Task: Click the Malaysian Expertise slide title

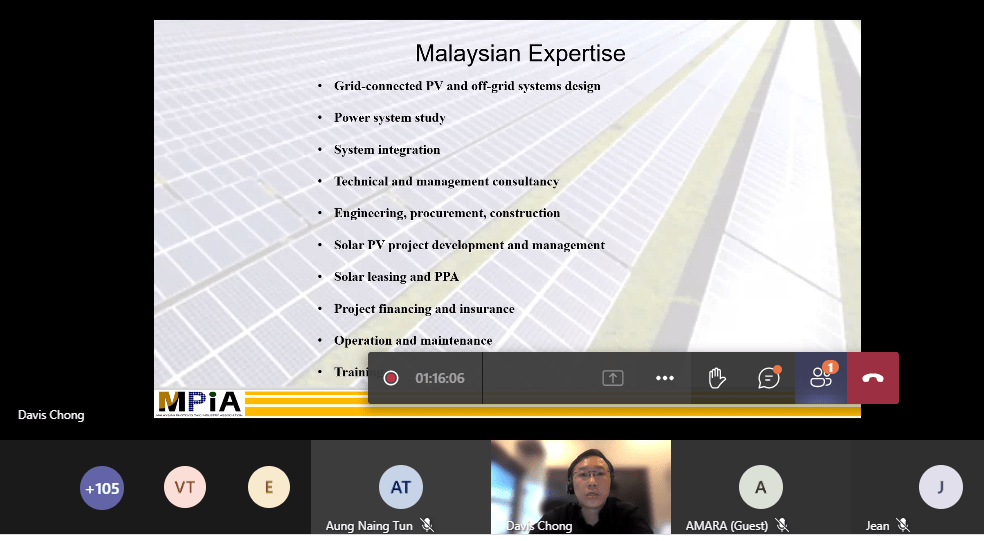Action: [520, 53]
